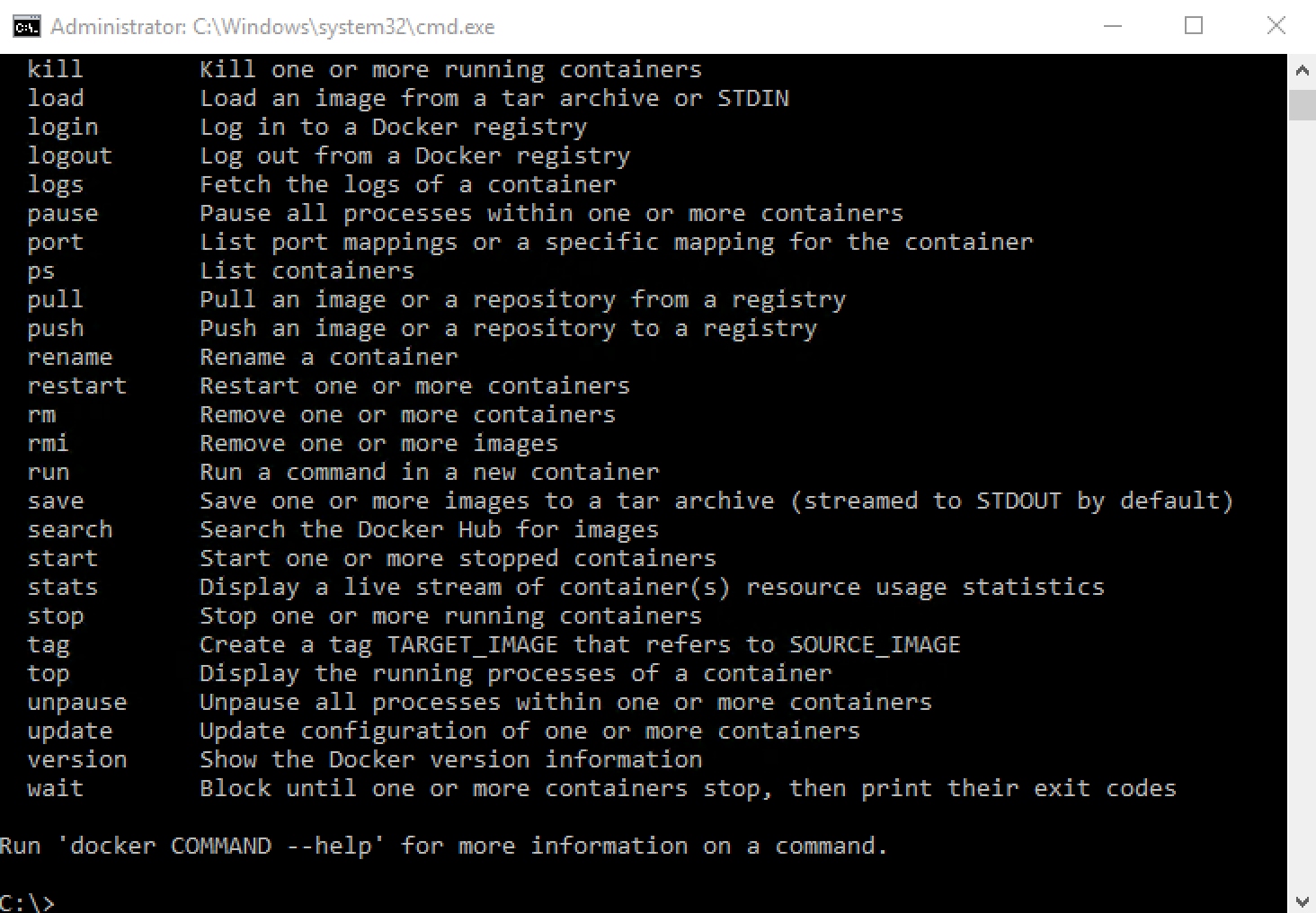The height and width of the screenshot is (913, 1316).
Task: Click 'Remove one or more containers' text
Action: tap(407, 414)
